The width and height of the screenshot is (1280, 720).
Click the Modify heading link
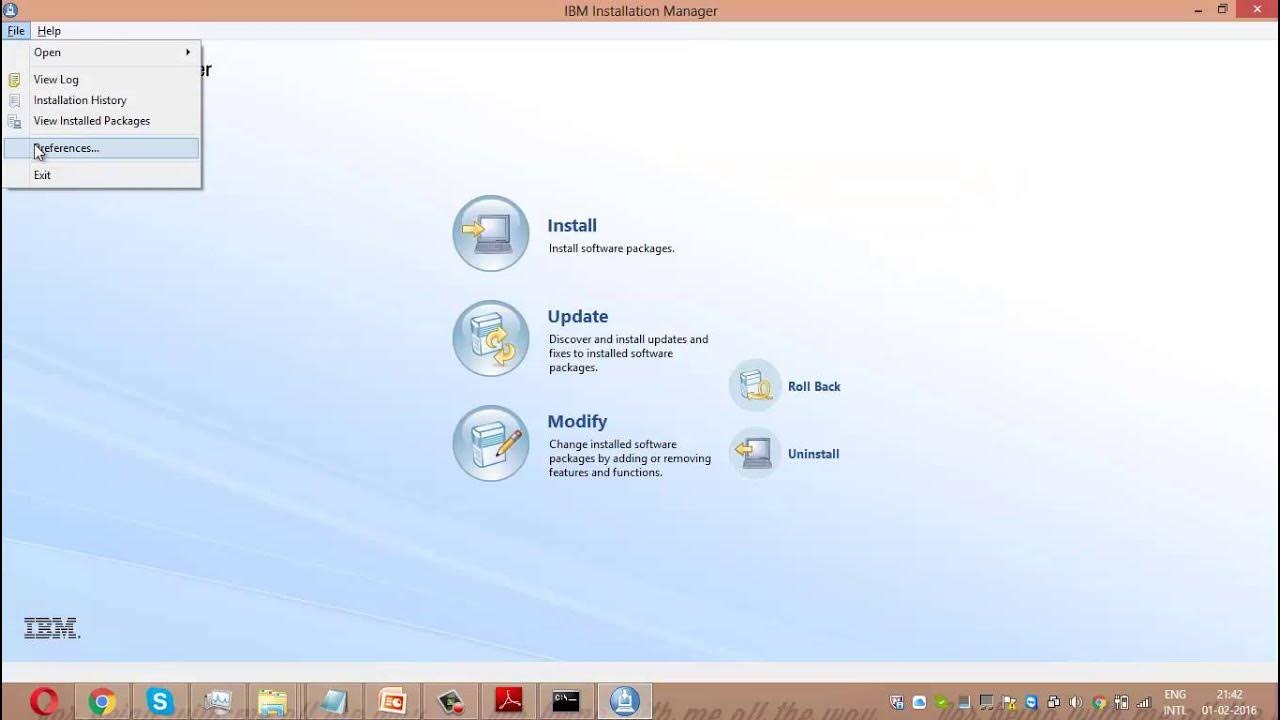(x=577, y=422)
